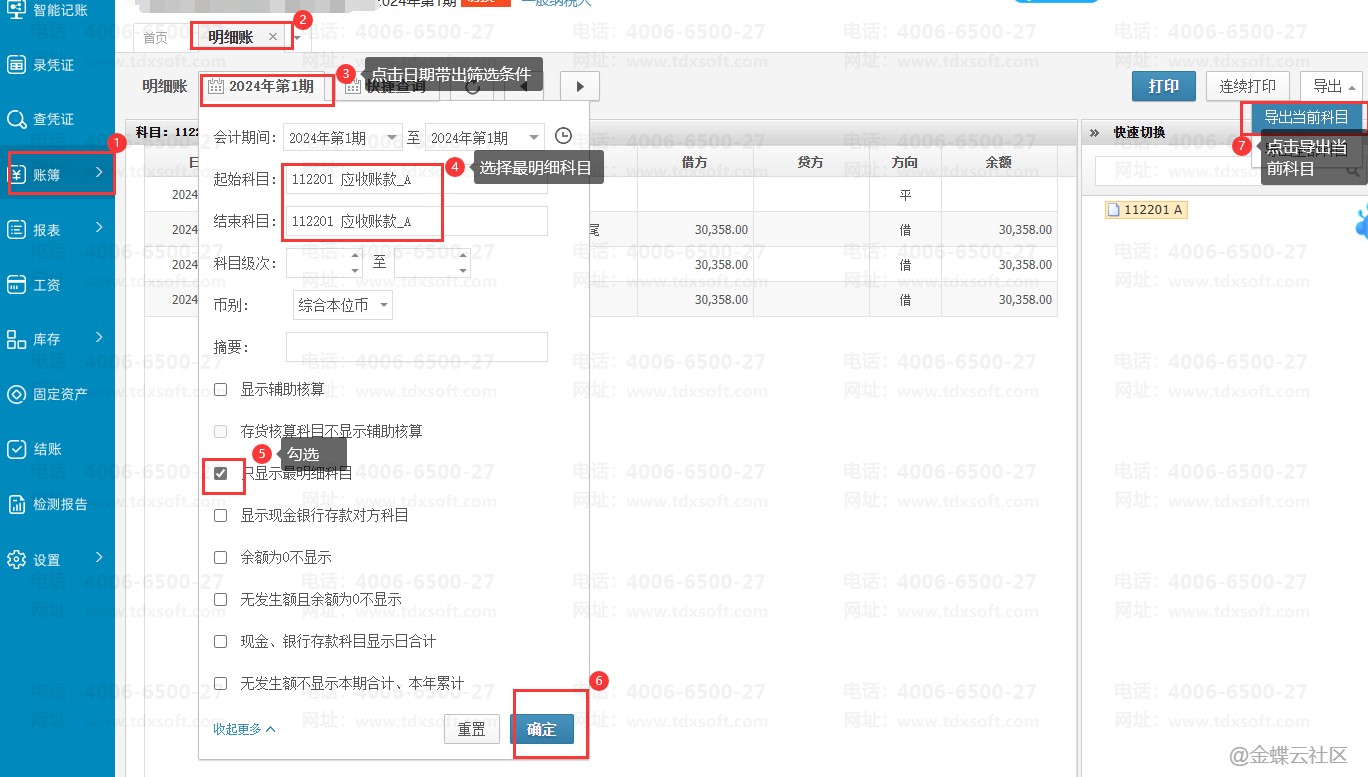Collapse the 快速切换 panel with double arrows
Screen dimensions: 1368x777
coord(1094,132)
